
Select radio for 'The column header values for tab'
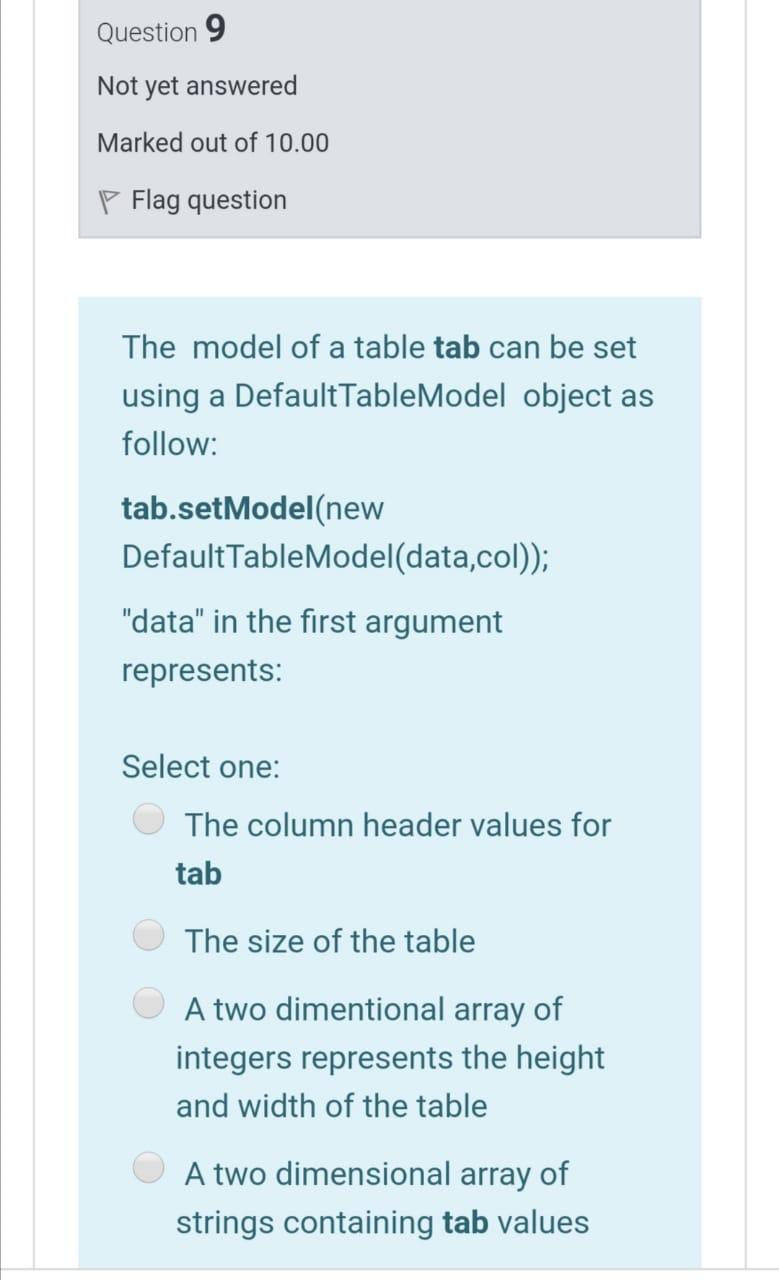(148, 820)
